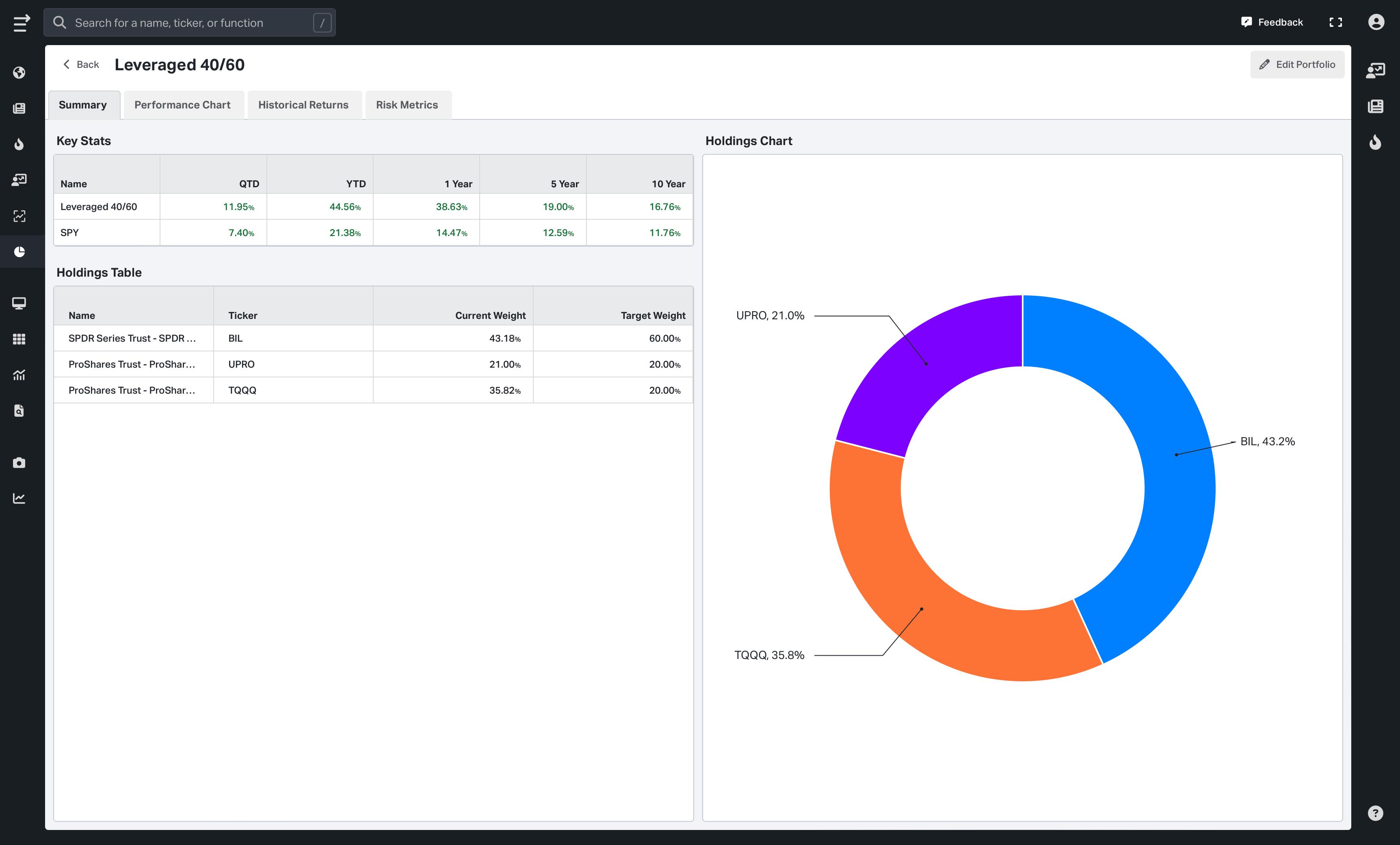Click the 'Leveraged 40/60' page title

pos(180,65)
